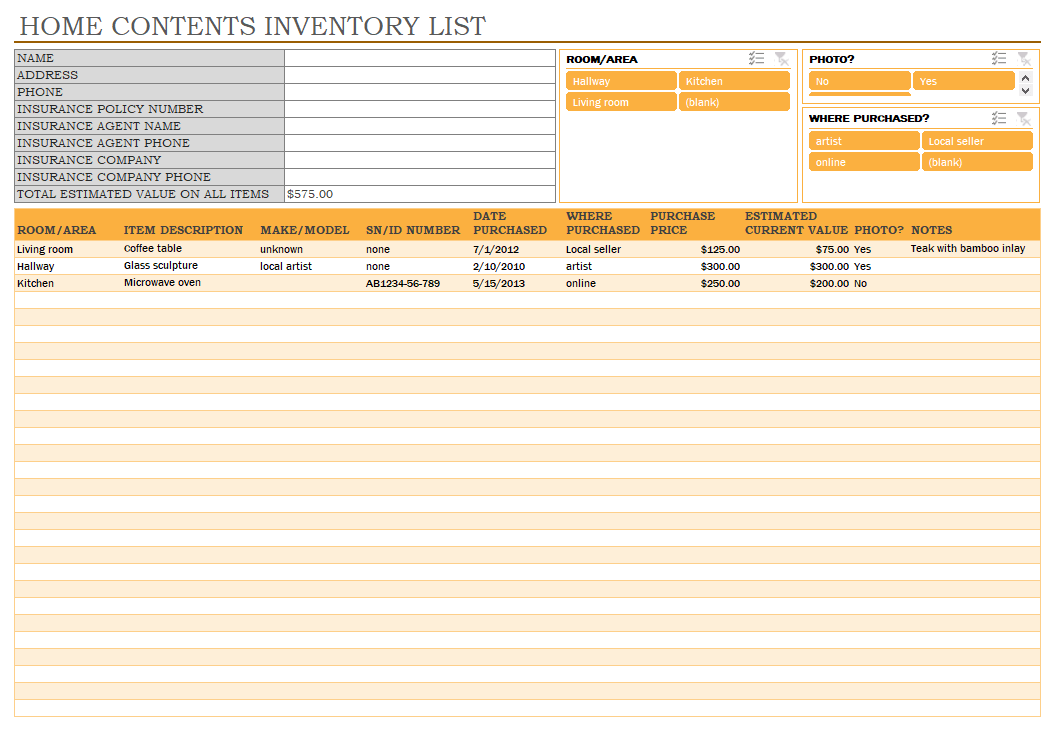1056x739 pixels.
Task: Filter photo slicer by Yes
Action: point(963,81)
